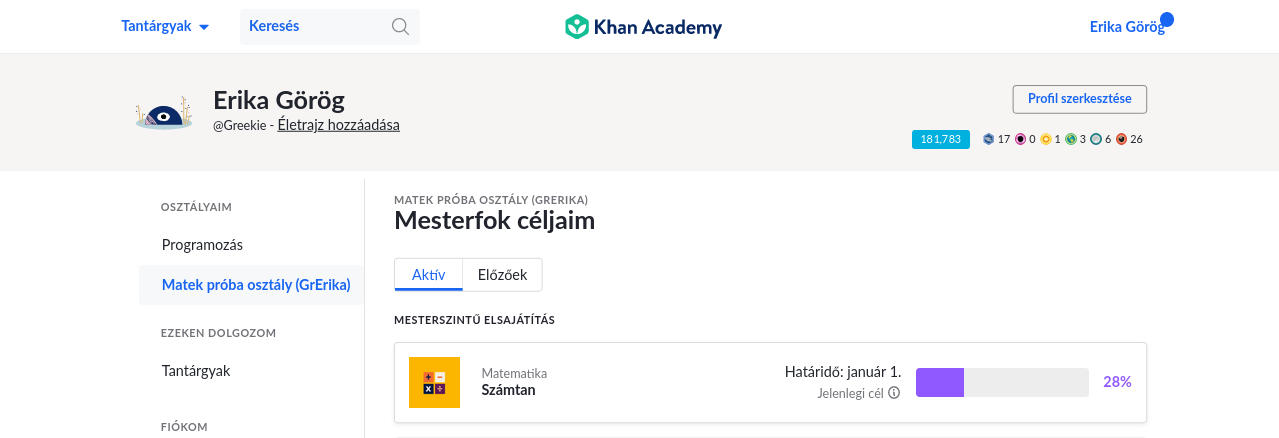Click the profile avatar image

164,112
